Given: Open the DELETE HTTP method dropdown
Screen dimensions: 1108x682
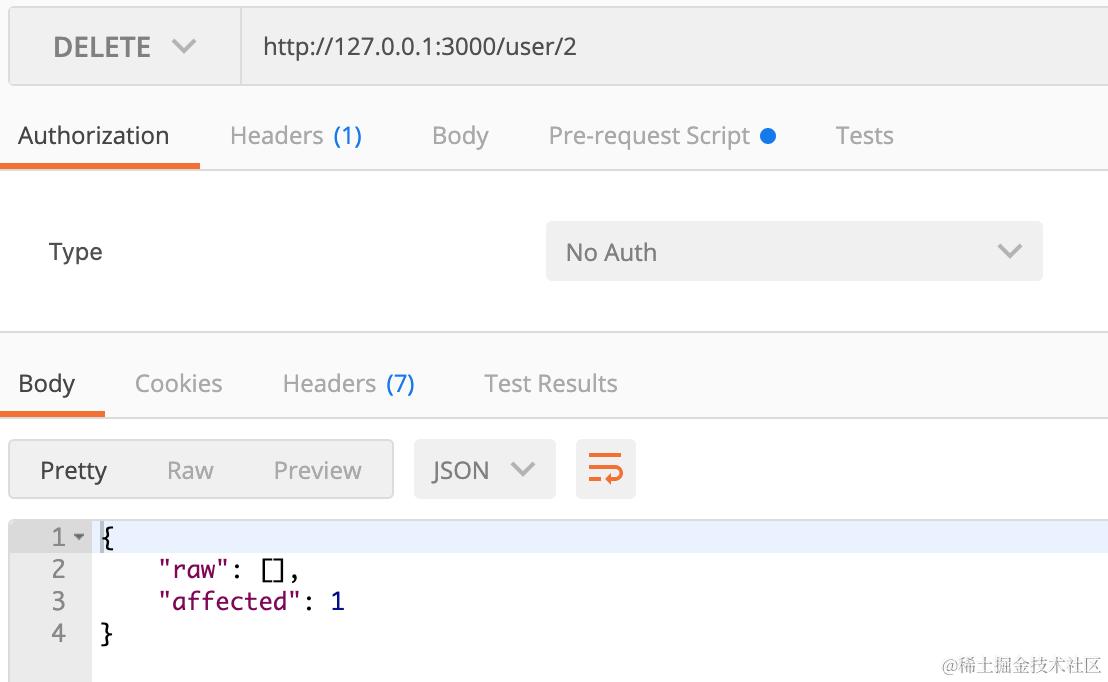Looking at the screenshot, I should pos(125,47).
